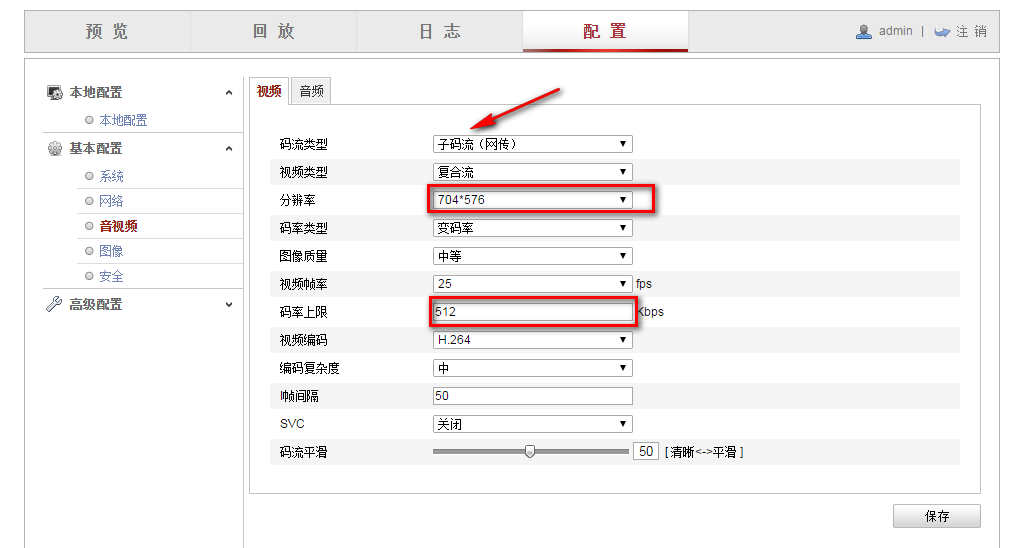1020x548 pixels.
Task: Click the 码率上限 input field
Action: pyautogui.click(x=532, y=312)
